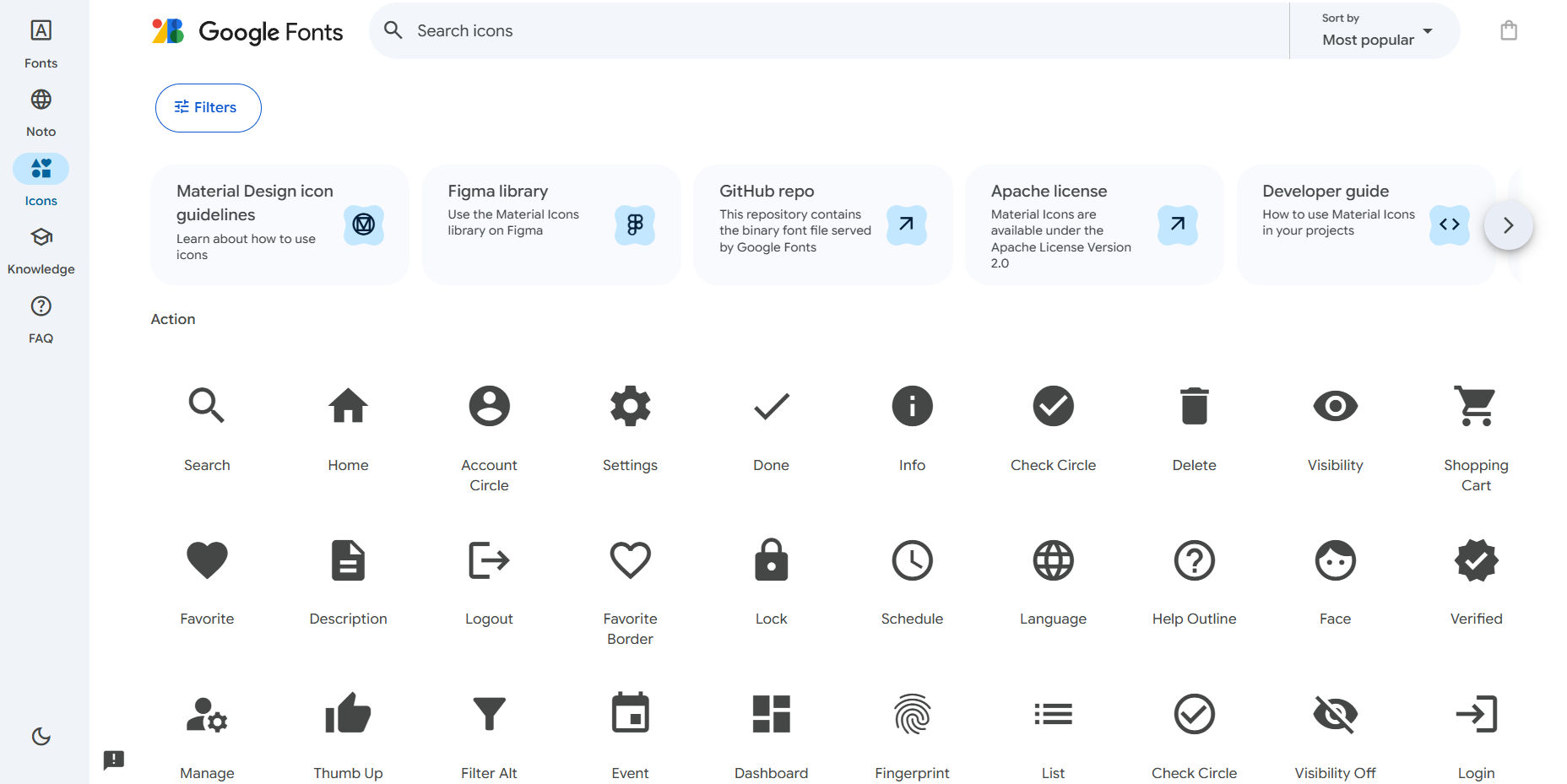Go to the Fonts section in sidebar
Image resolution: width=1567 pixels, height=784 pixels.
[41, 44]
